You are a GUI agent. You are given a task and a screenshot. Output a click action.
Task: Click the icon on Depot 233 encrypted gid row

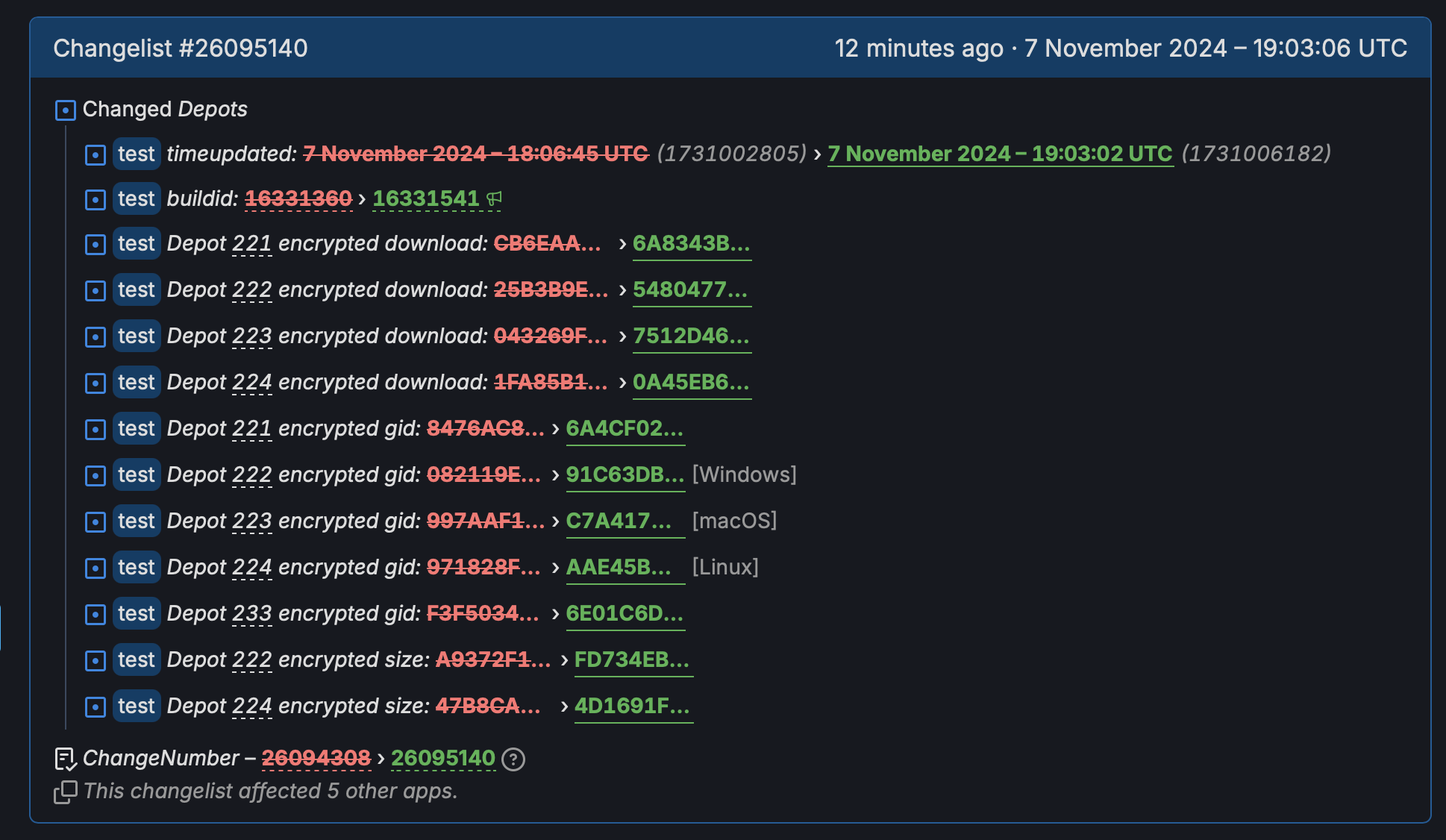[x=96, y=614]
